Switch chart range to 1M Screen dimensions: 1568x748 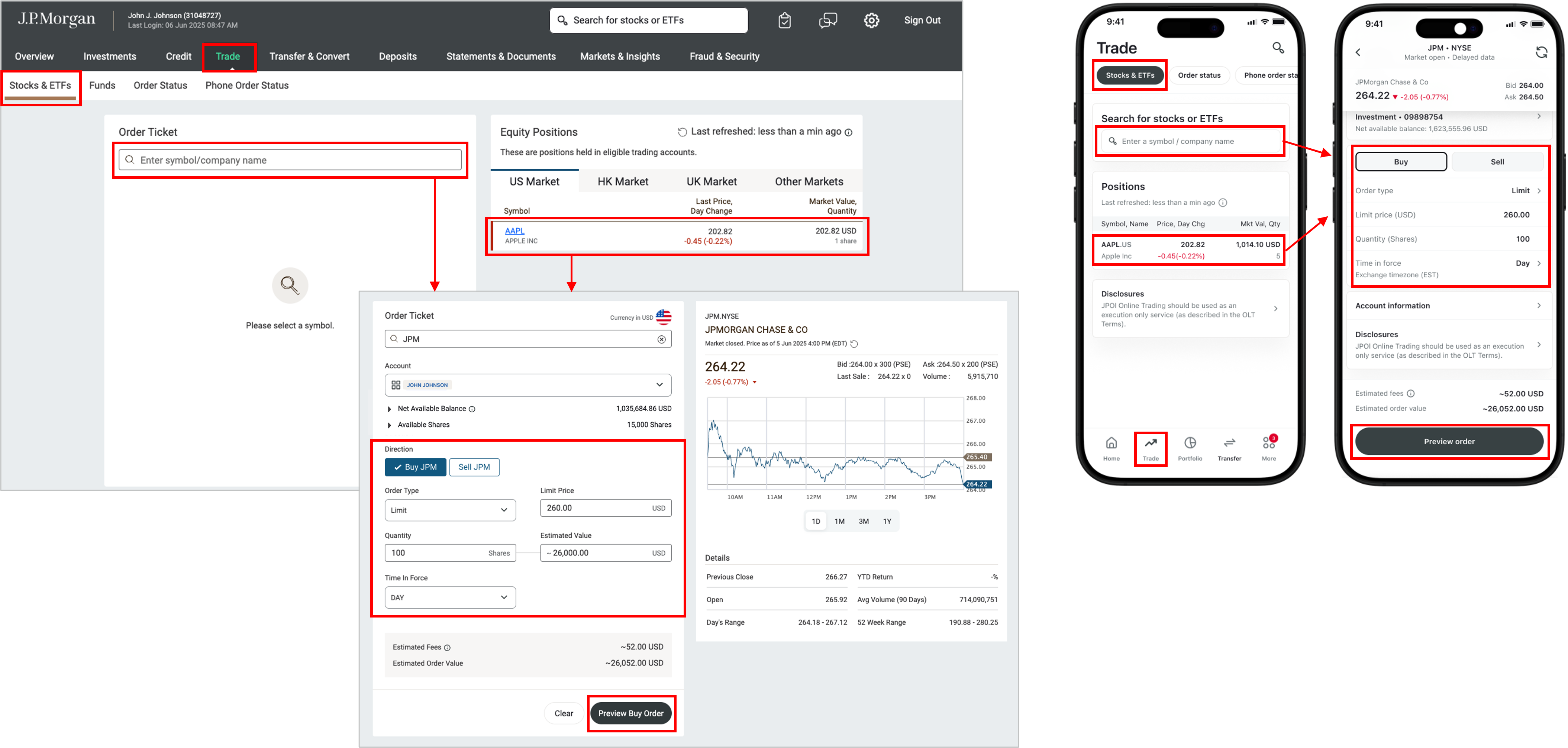[x=839, y=521]
